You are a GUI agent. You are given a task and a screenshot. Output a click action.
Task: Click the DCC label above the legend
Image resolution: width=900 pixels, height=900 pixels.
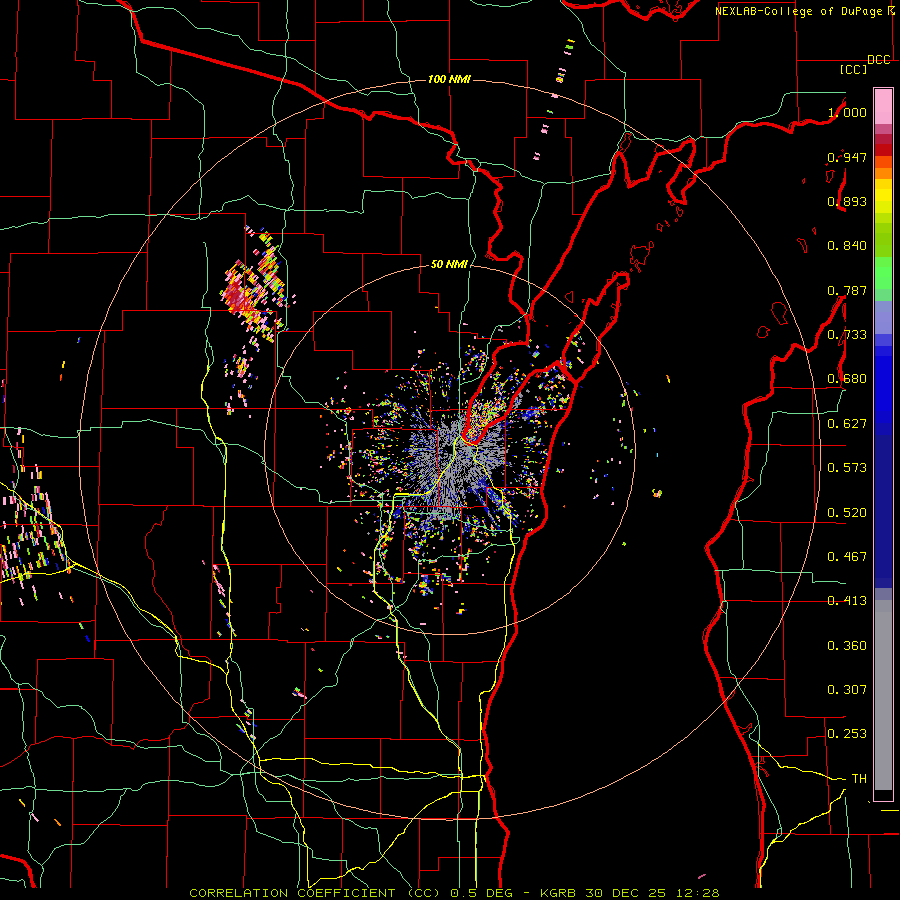pyautogui.click(x=879, y=60)
